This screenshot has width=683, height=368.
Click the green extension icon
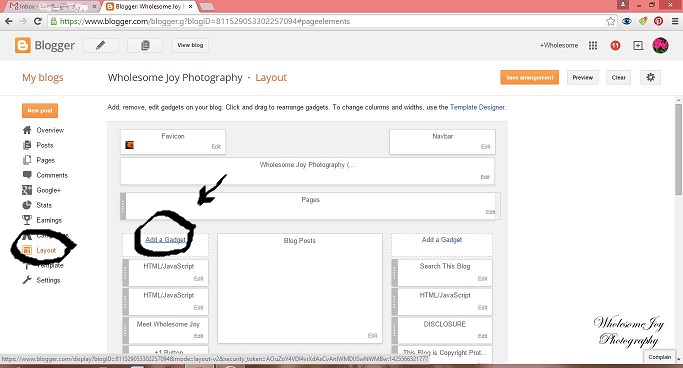643,21
